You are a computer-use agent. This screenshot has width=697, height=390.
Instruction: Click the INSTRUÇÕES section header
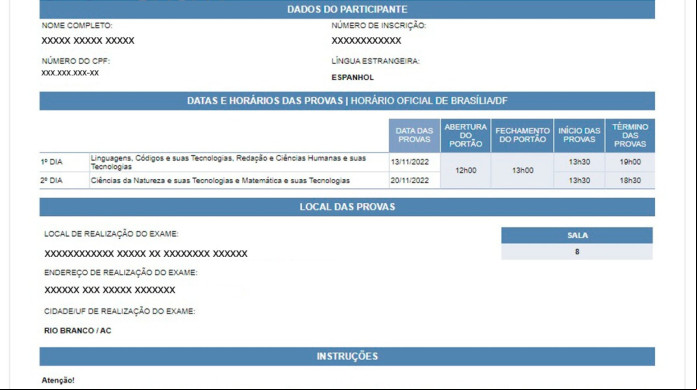(347, 356)
